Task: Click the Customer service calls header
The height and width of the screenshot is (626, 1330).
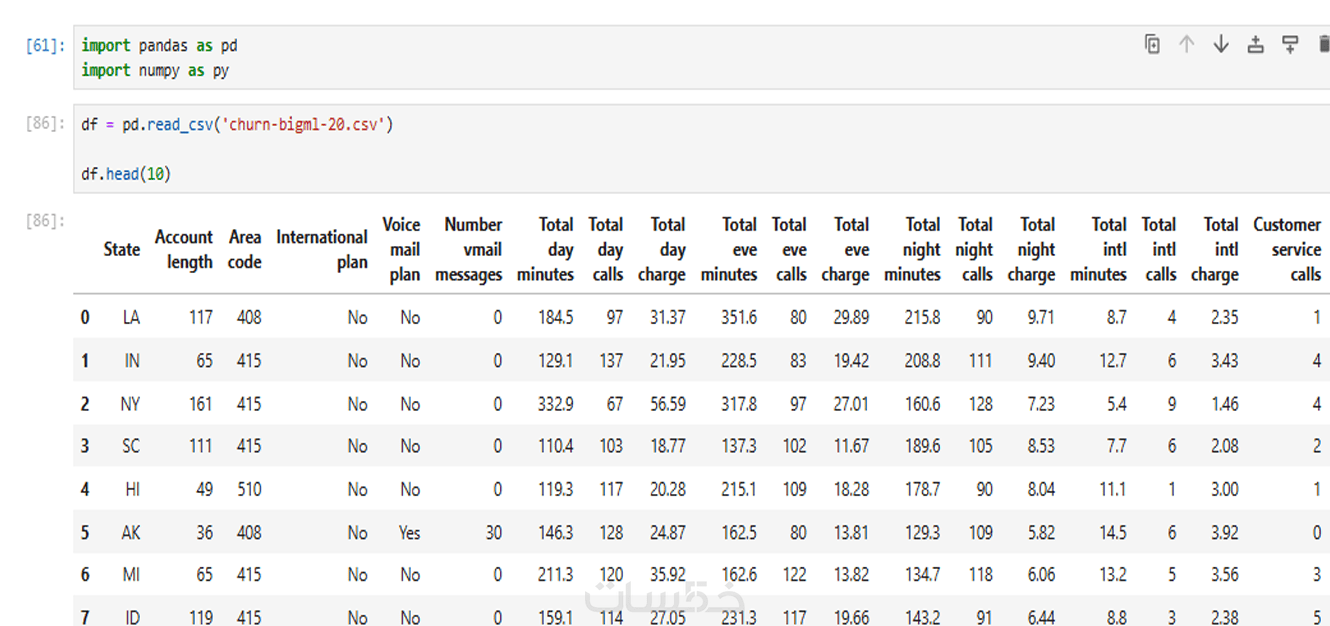Action: coord(1287,249)
